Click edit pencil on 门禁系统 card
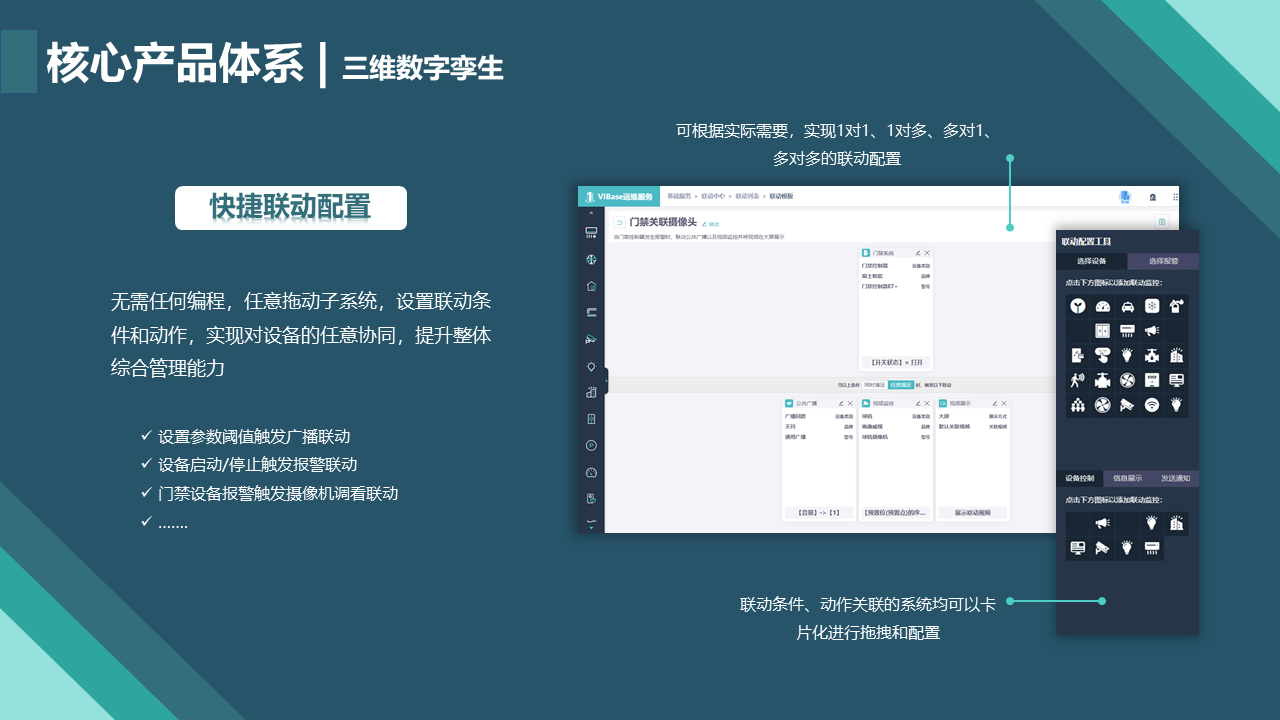Screen dimensions: 1280x720 pyautogui.click(x=918, y=253)
